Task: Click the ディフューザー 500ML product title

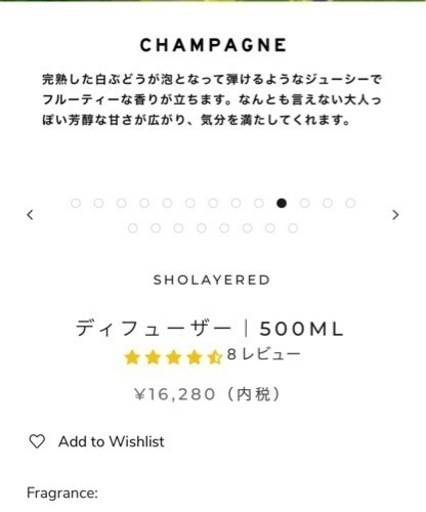Action: coord(210,329)
